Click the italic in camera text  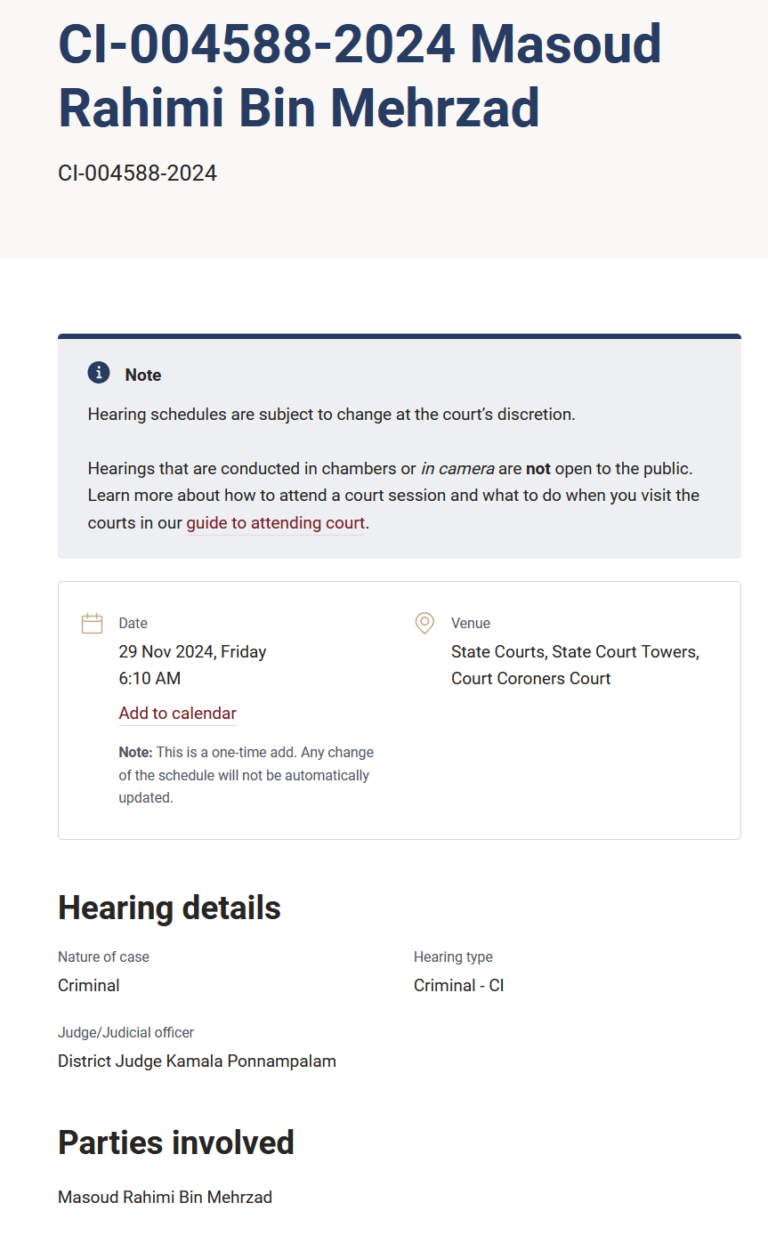(458, 468)
